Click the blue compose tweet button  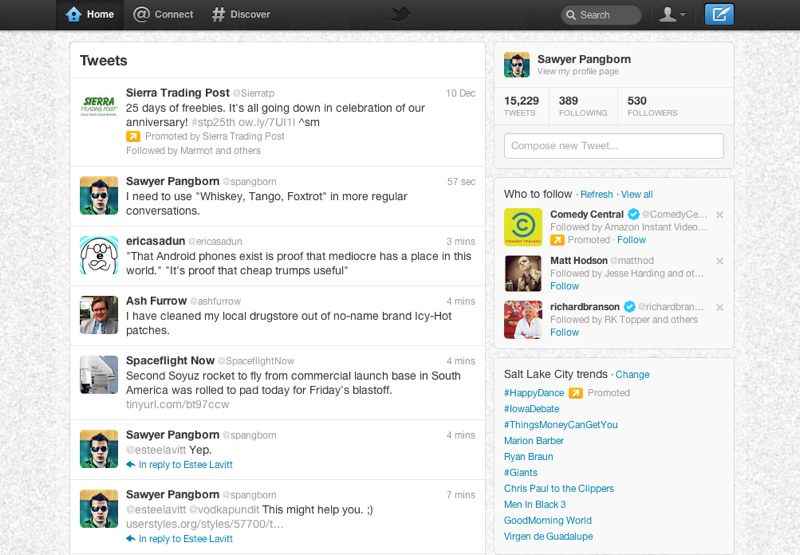[x=719, y=14]
